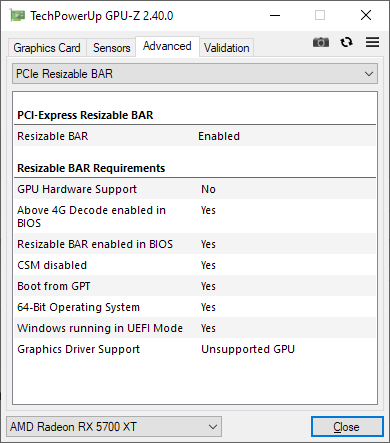Minimize the GPU-Z window
390x443 pixels.
(x=275, y=15)
